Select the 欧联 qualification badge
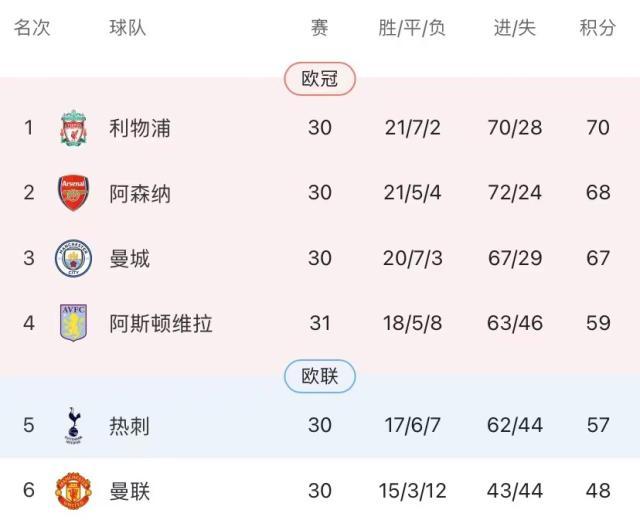640x527 pixels. click(320, 376)
